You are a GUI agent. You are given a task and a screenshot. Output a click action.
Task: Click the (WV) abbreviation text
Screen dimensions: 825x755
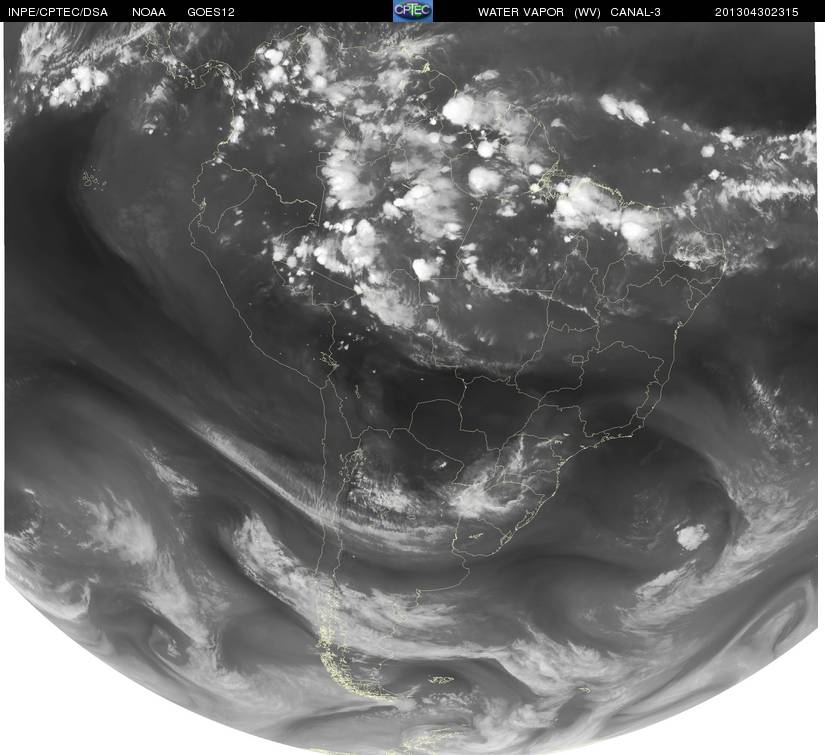(587, 12)
